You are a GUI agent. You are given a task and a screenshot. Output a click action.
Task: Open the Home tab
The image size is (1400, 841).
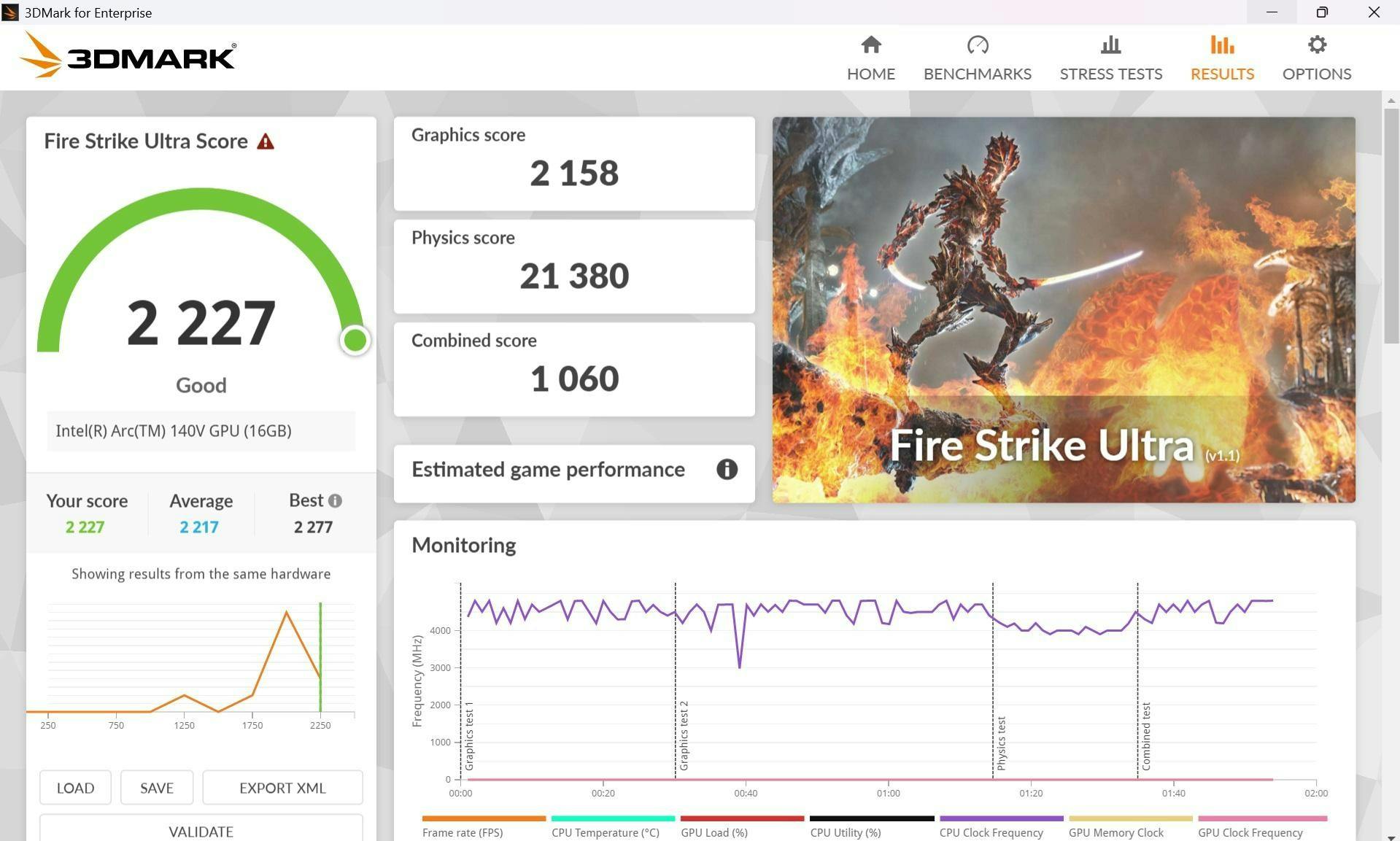click(870, 58)
